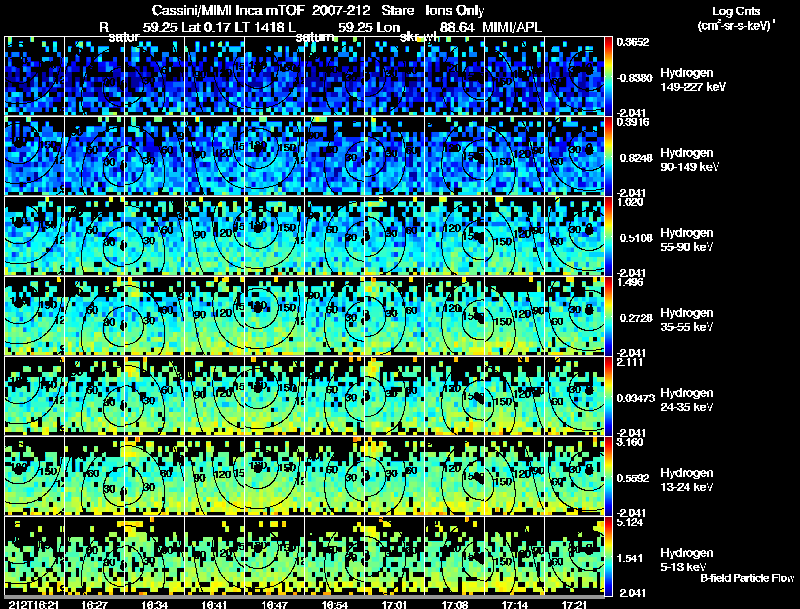800x609 pixels.
Task: Click the Hydrogen 5-13 keV color bar
Action: (608, 556)
